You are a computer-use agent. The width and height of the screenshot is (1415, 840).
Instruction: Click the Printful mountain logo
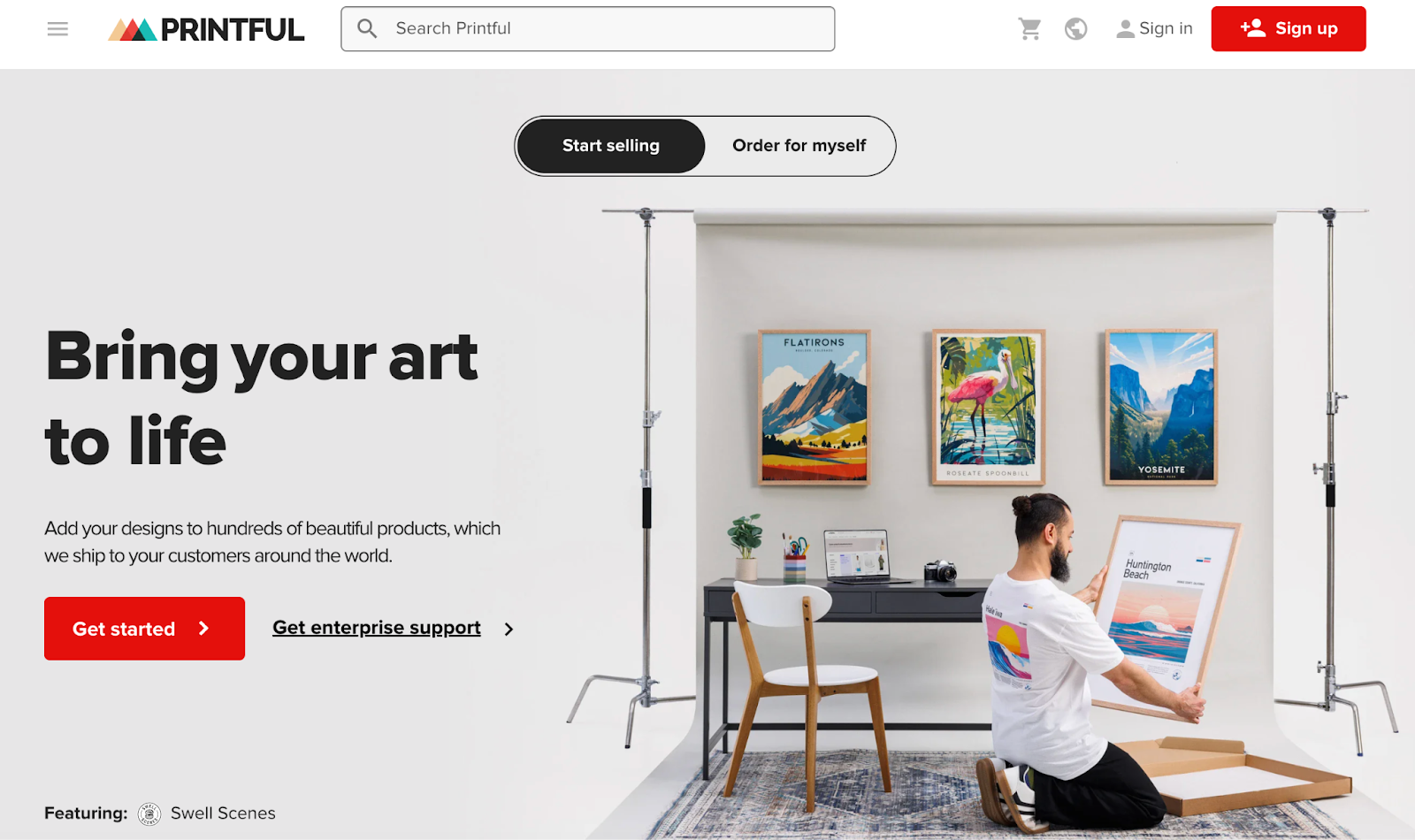click(133, 30)
